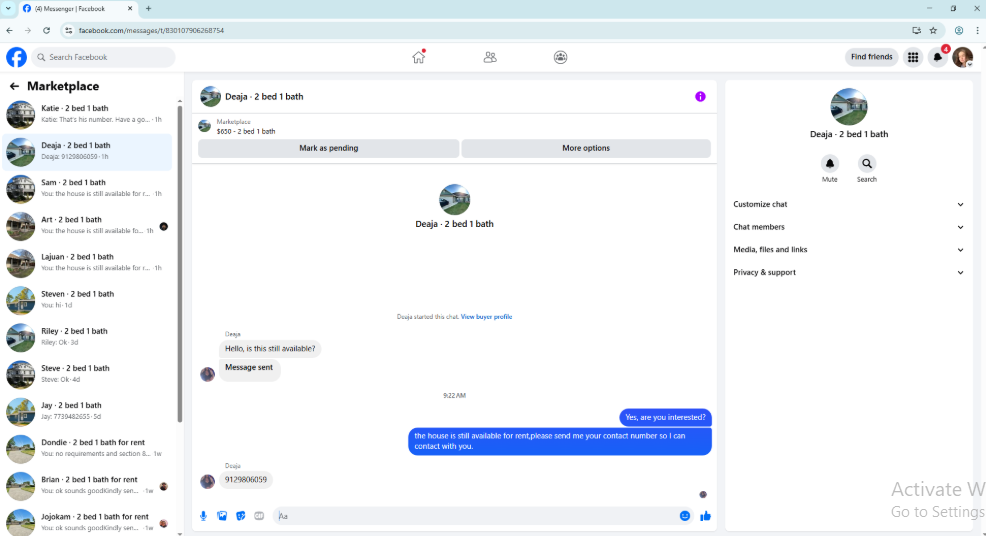986x536 pixels.
Task: Click Deaja's message 9129806059
Action: point(246,480)
